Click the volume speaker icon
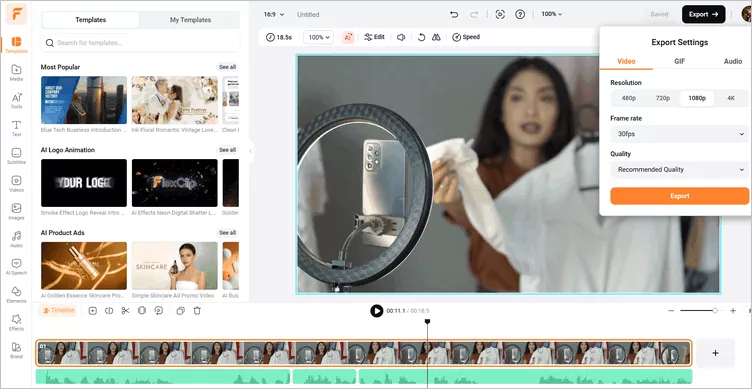The height and width of the screenshot is (389, 752). click(401, 37)
